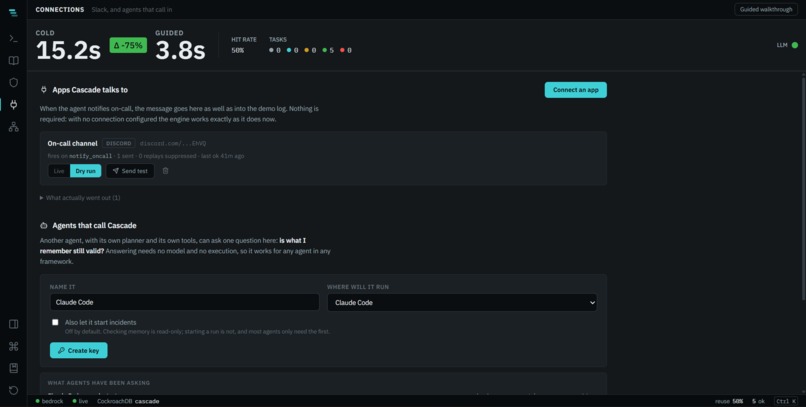Click CockroachDB cascade in status bar
The image size is (806, 407).
pyautogui.click(x=128, y=401)
